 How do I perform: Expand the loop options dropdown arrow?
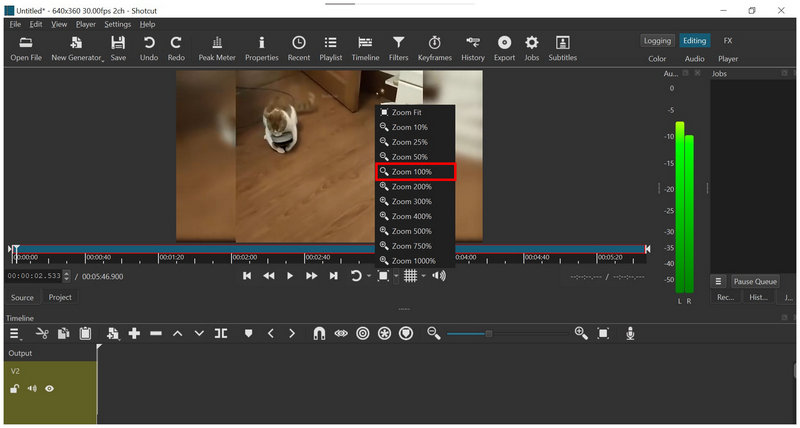pos(369,276)
